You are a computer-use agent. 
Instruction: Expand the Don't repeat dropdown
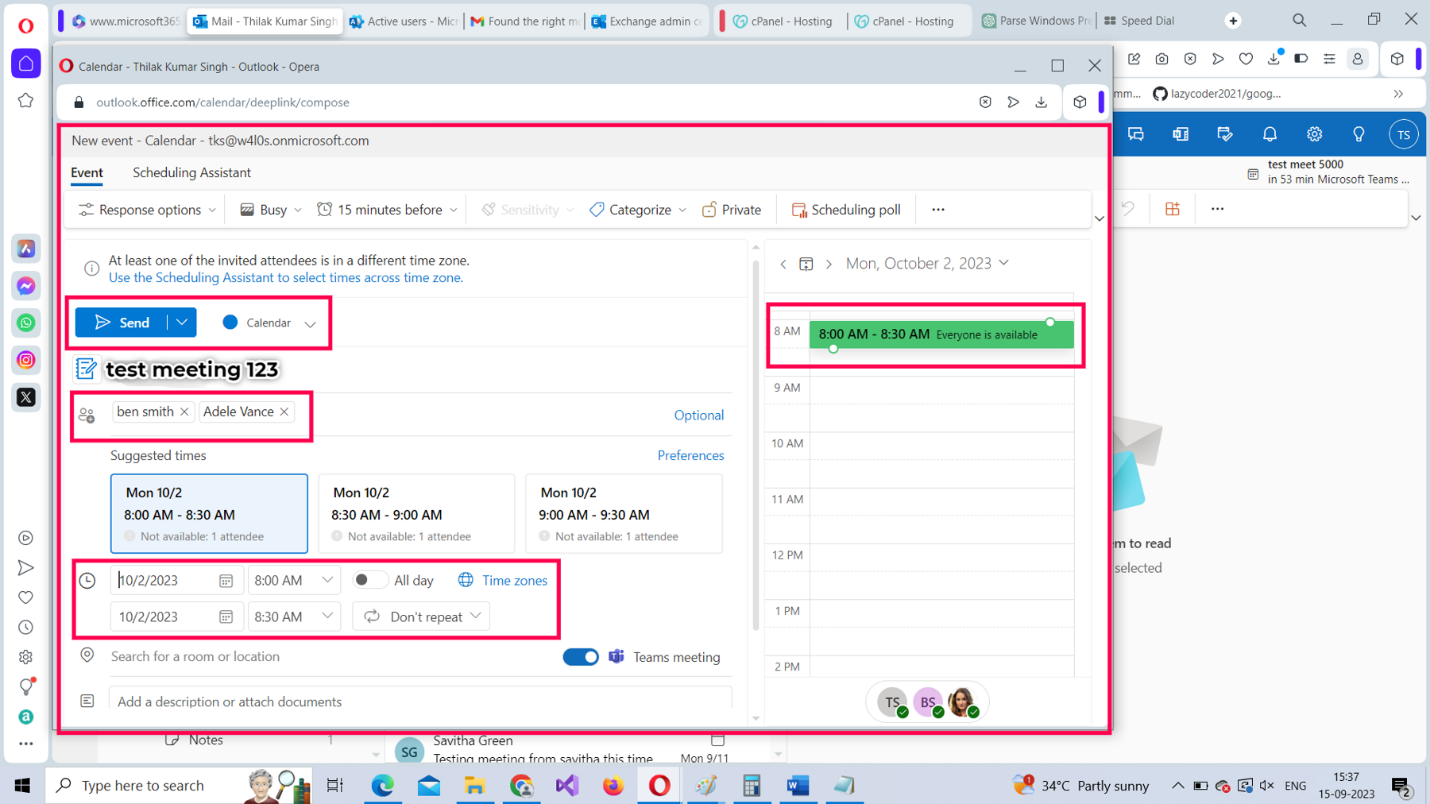[421, 617]
